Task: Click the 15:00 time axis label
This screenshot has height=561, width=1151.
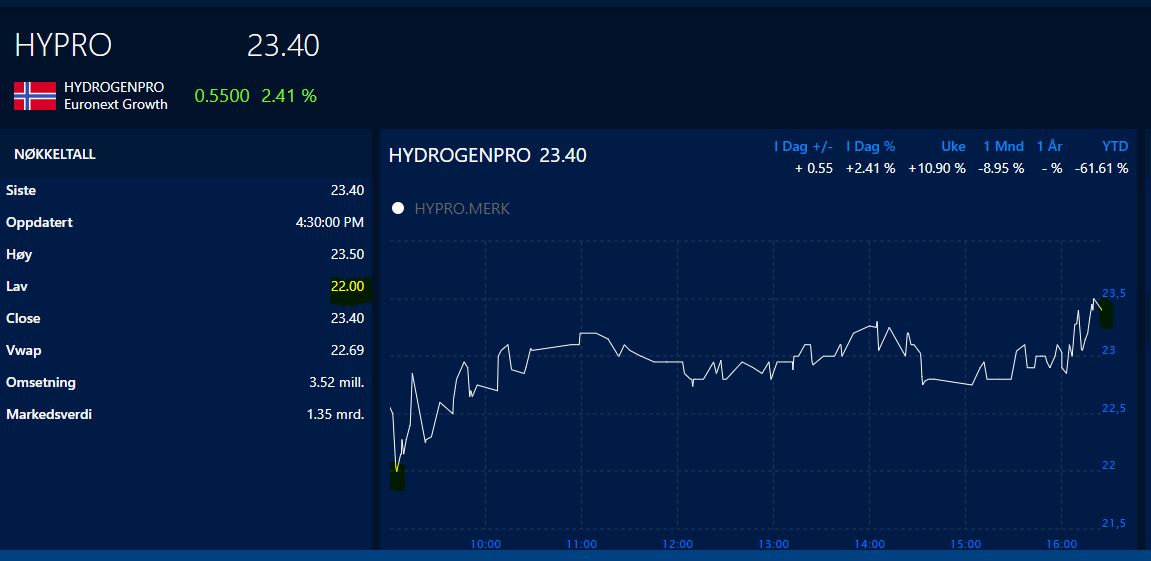Action: (x=966, y=544)
